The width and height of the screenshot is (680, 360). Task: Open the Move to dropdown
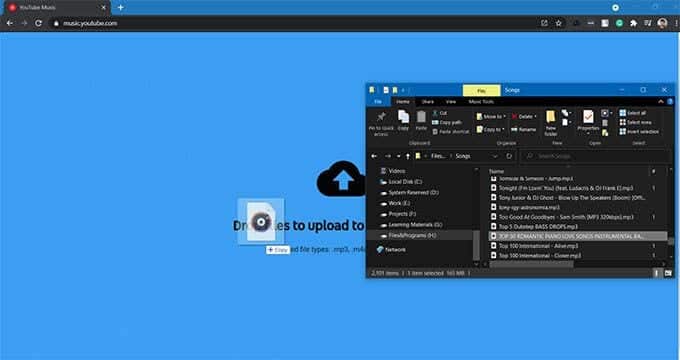click(x=491, y=117)
